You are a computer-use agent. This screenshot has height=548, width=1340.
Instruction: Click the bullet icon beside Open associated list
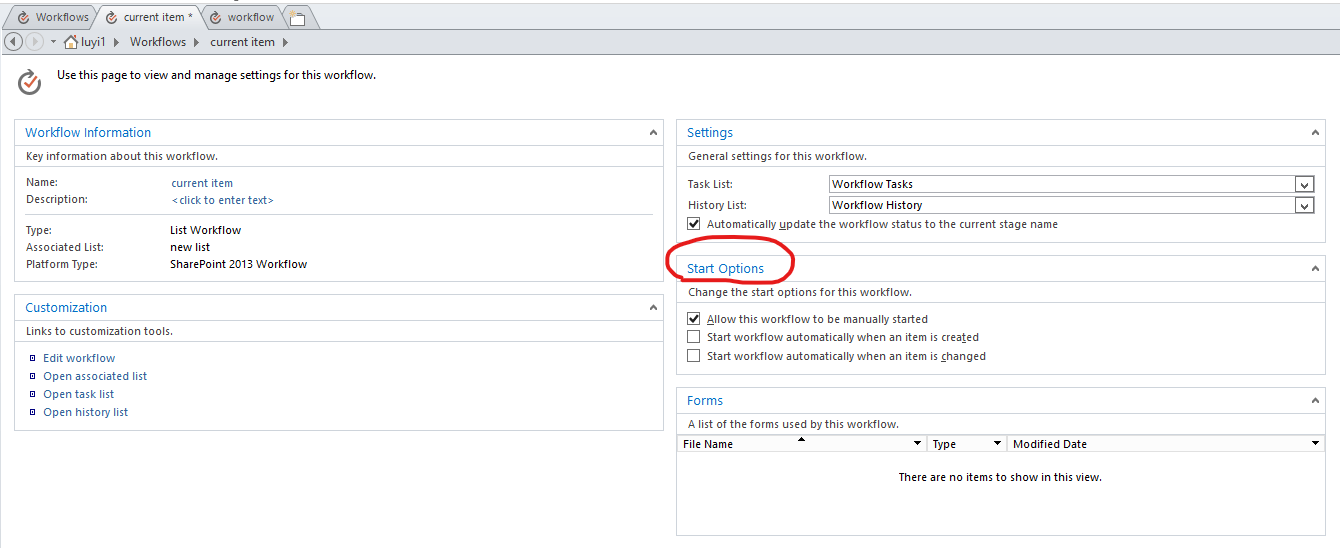click(33, 376)
